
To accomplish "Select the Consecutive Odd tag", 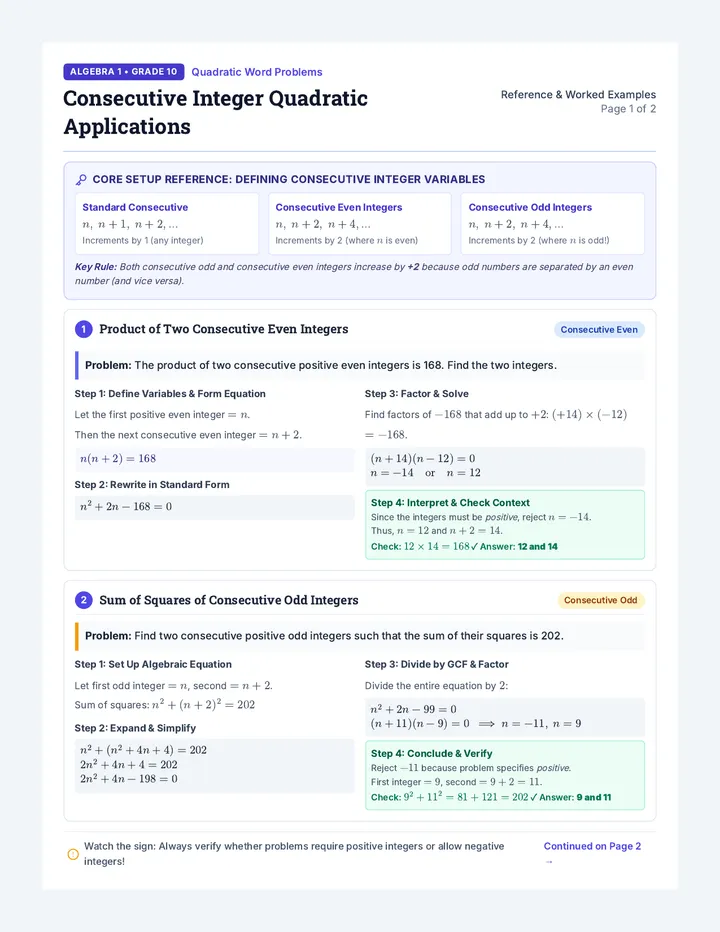I will (600, 600).
